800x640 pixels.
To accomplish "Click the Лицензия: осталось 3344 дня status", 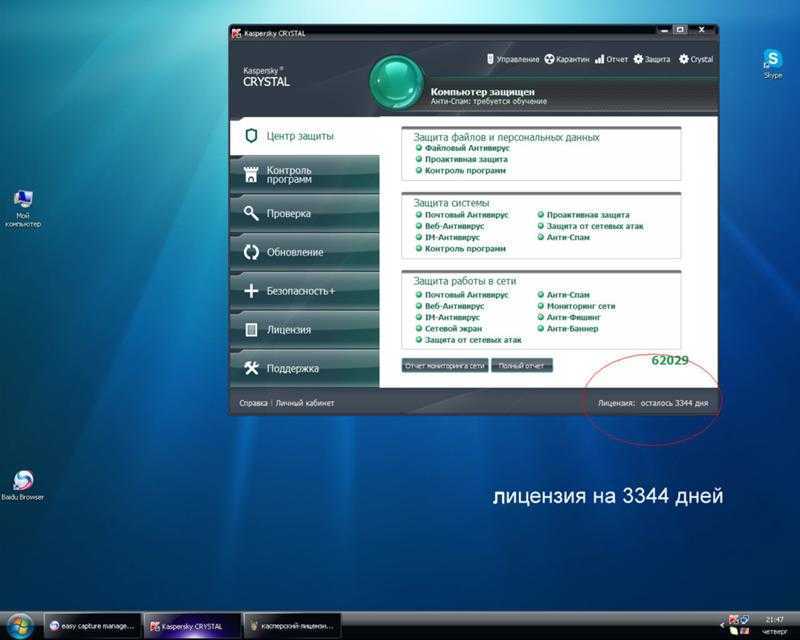I will pos(653,403).
